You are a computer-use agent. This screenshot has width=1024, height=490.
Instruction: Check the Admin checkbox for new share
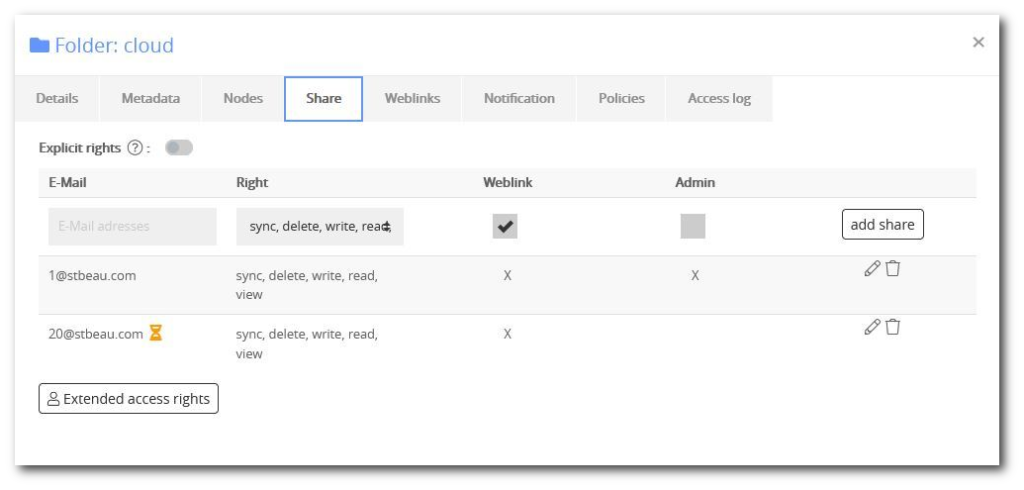(x=693, y=226)
